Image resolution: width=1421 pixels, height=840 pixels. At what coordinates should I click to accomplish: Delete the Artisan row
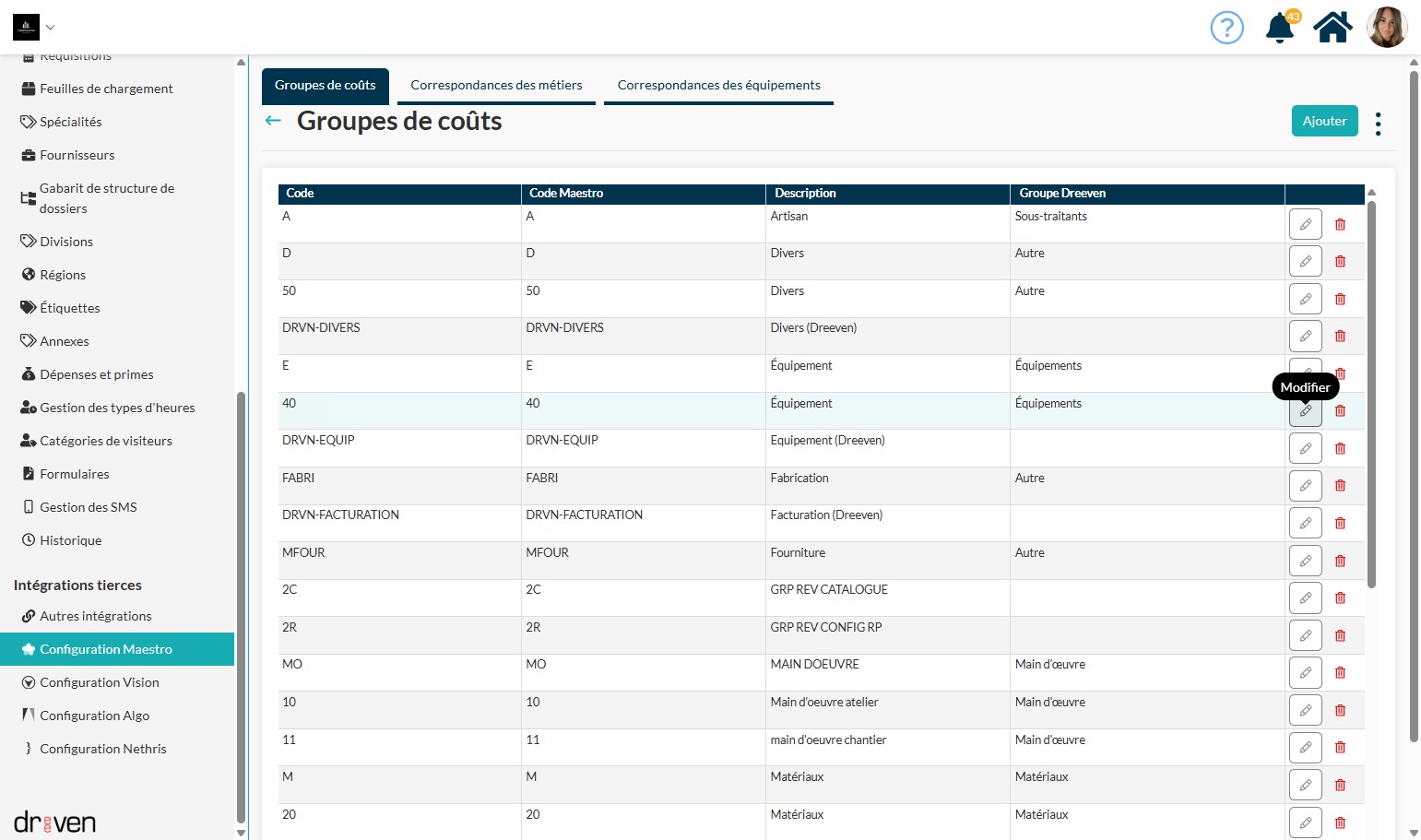coord(1340,224)
